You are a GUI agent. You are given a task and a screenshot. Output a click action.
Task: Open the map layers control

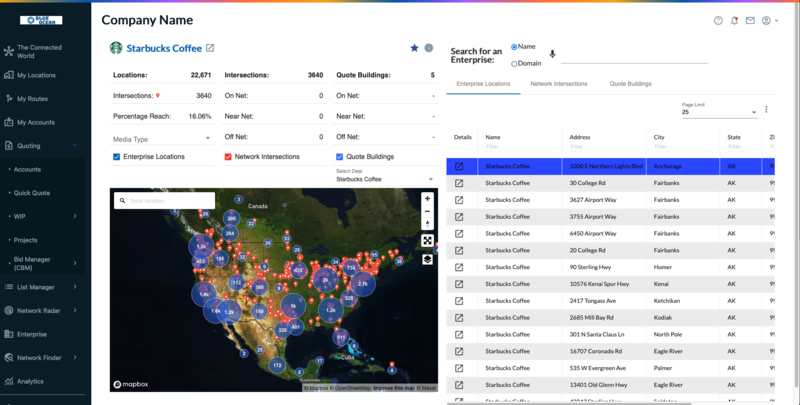point(427,259)
